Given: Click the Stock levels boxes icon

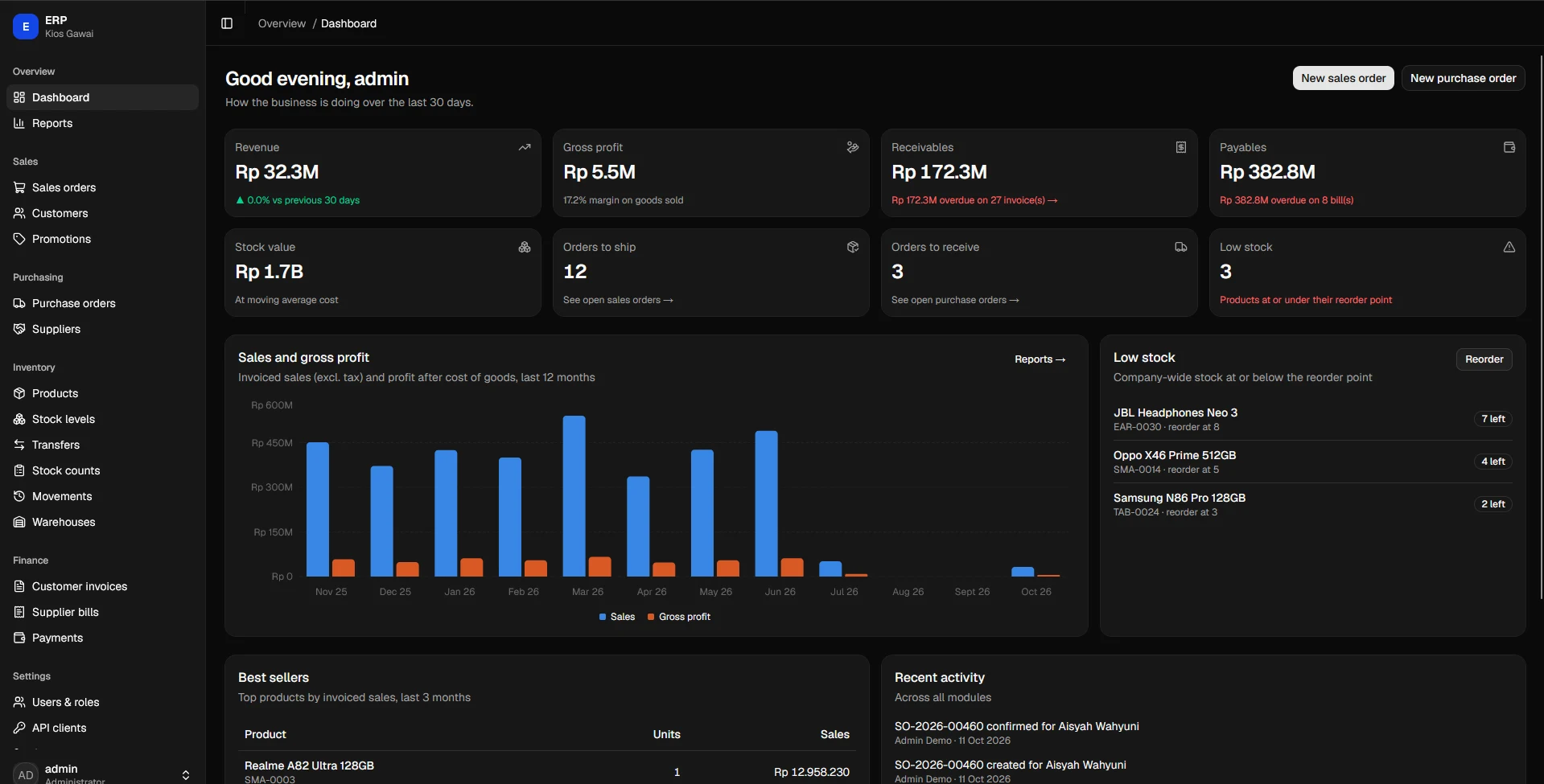Looking at the screenshot, I should coord(19,419).
